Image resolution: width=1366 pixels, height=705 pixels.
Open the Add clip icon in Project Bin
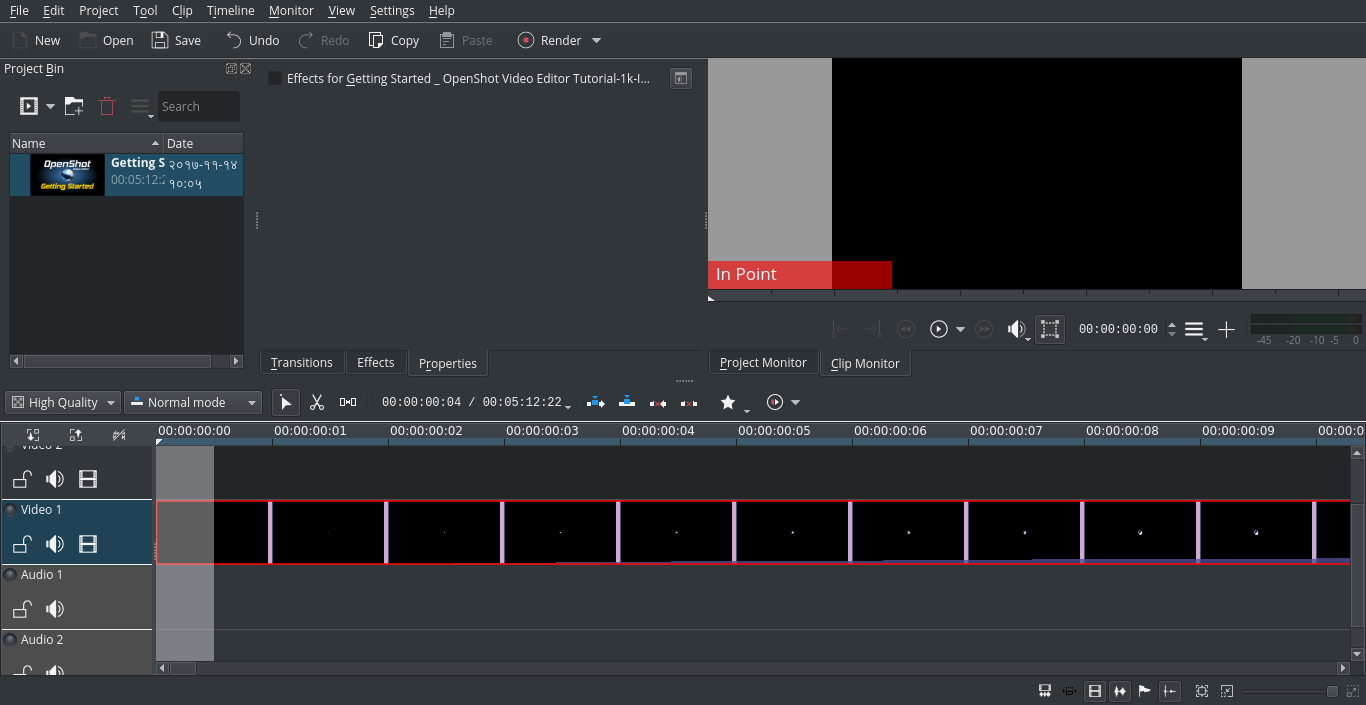(x=27, y=105)
